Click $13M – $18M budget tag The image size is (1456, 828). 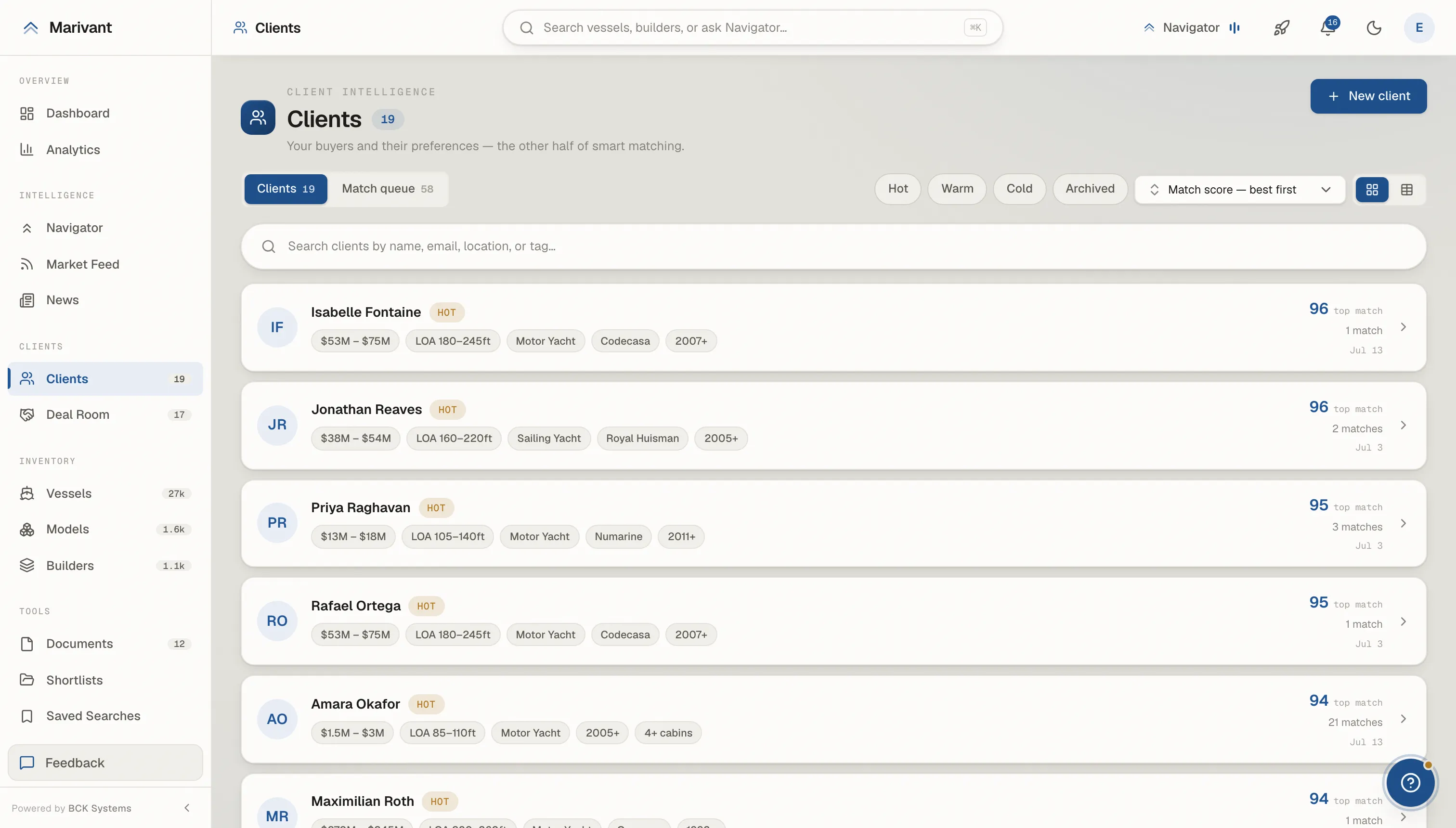click(x=353, y=537)
